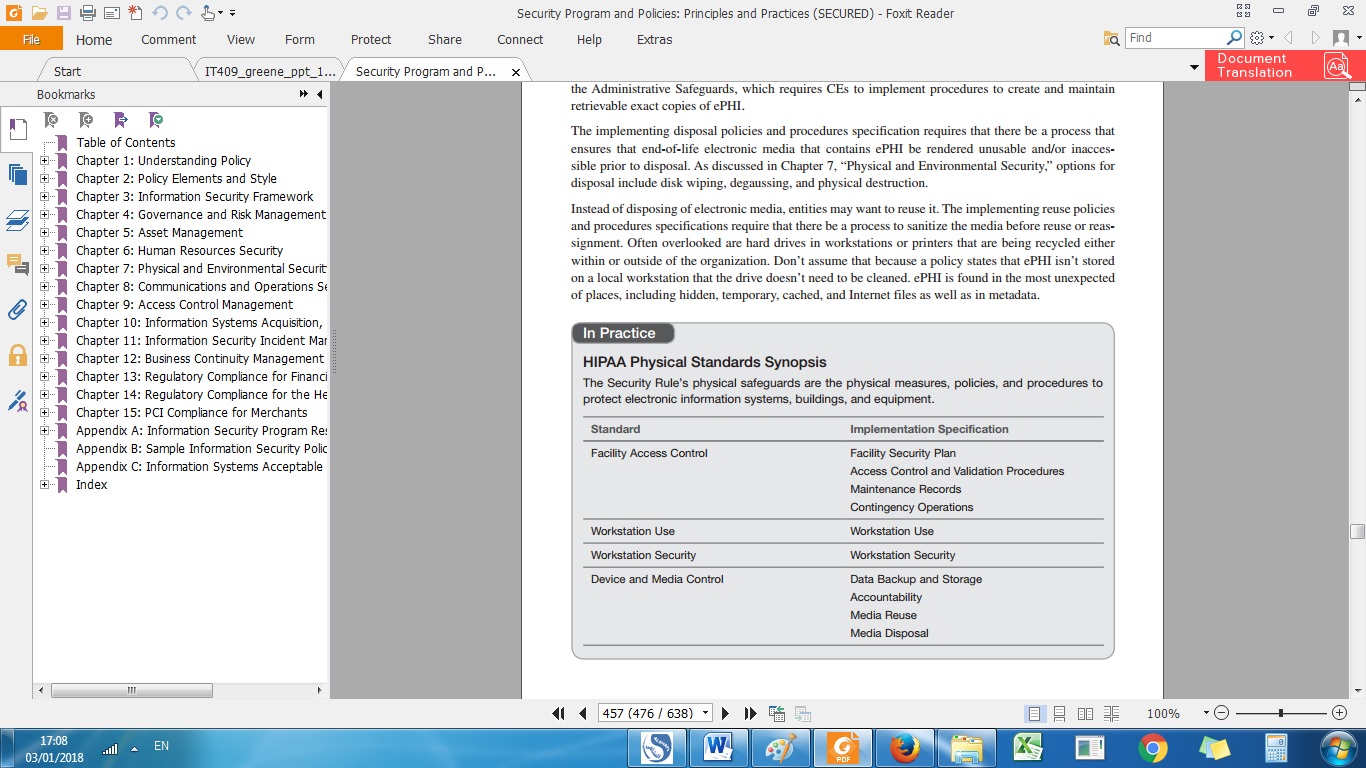Expand Chapter 1: Understanding Policy bookmark
The width and height of the screenshot is (1366, 768).
[x=45, y=160]
